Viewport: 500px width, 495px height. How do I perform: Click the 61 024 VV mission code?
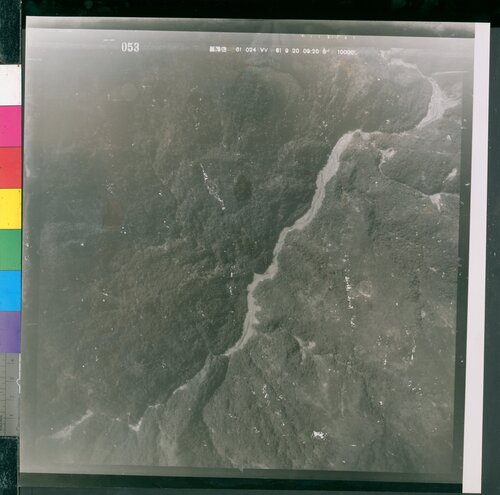[x=252, y=50]
